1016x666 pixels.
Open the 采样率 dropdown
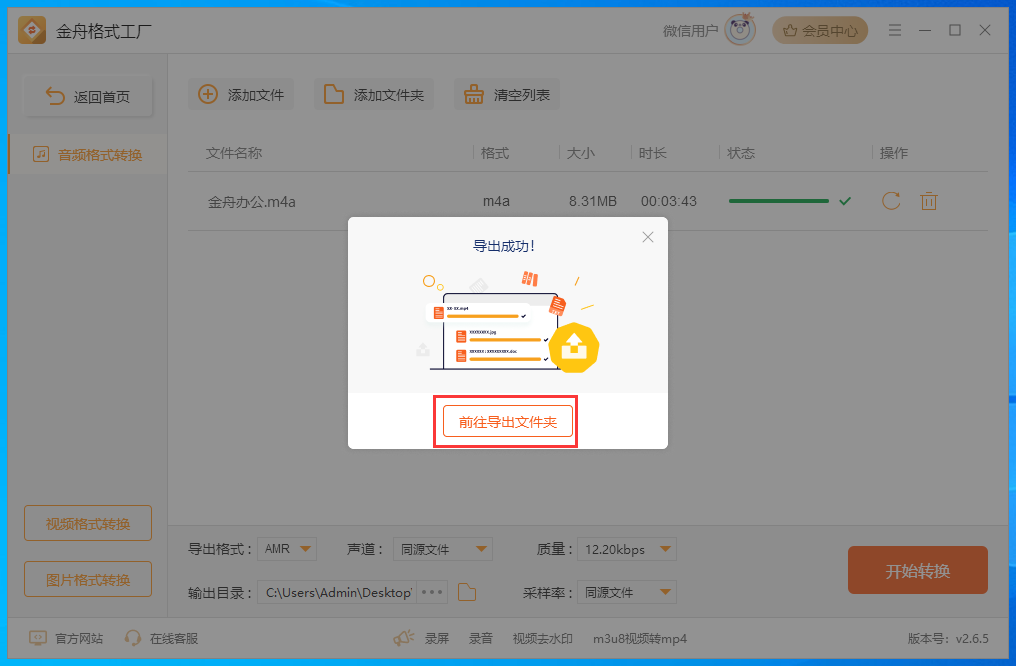(x=627, y=592)
